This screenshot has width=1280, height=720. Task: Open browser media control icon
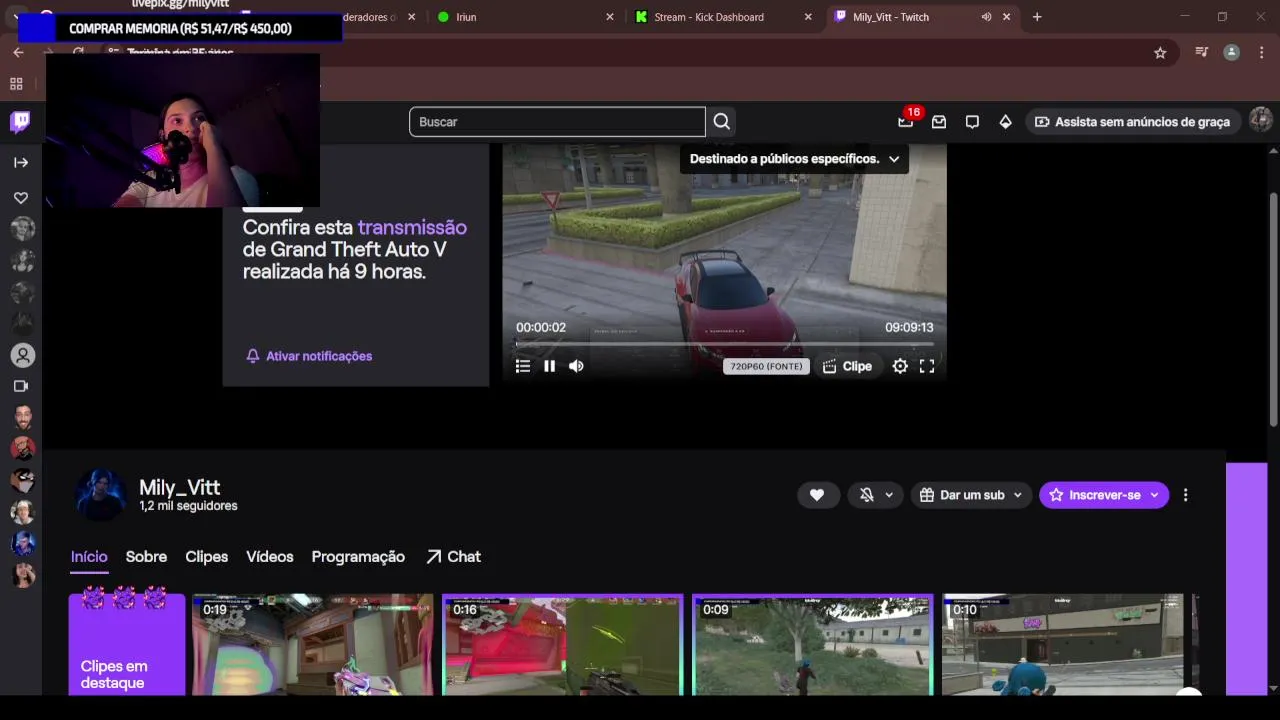click(1202, 53)
